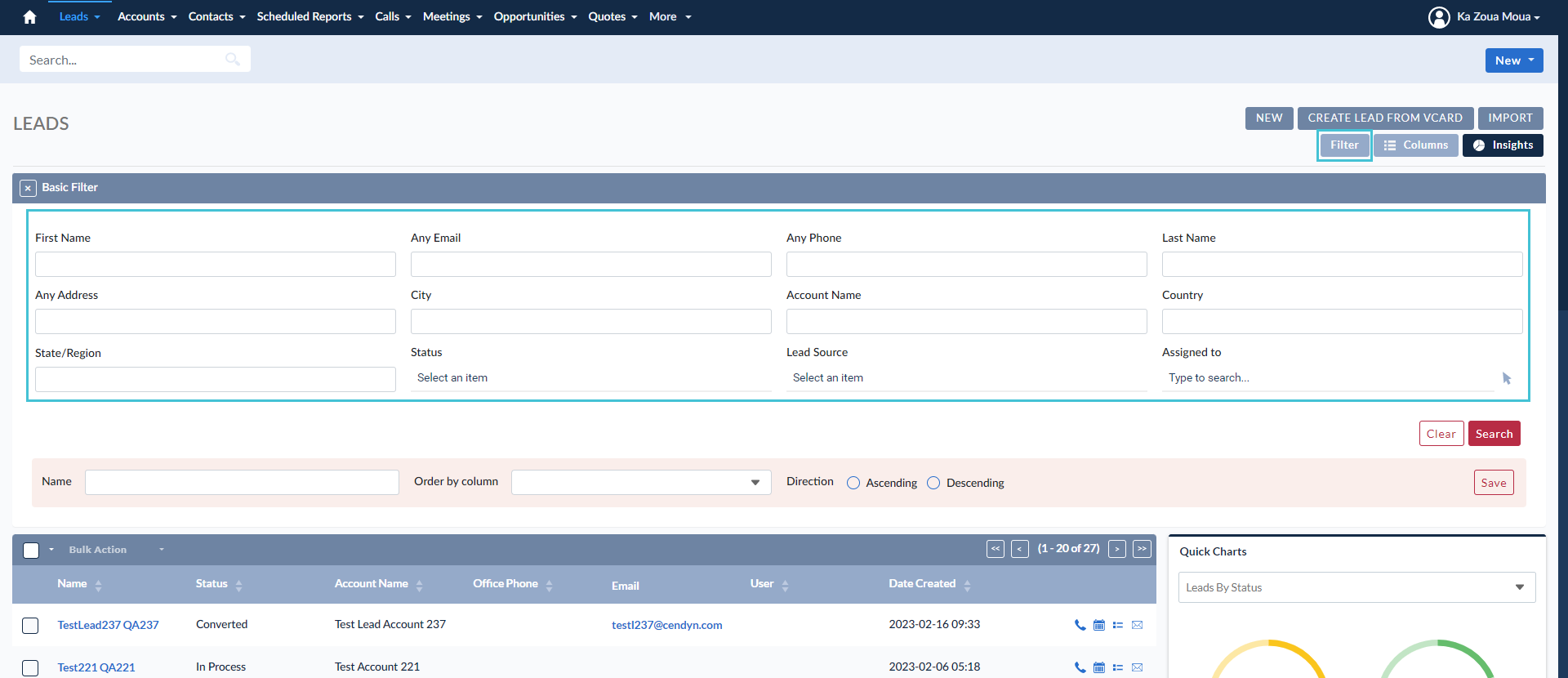Open the Columns chooser

pos(1415,145)
